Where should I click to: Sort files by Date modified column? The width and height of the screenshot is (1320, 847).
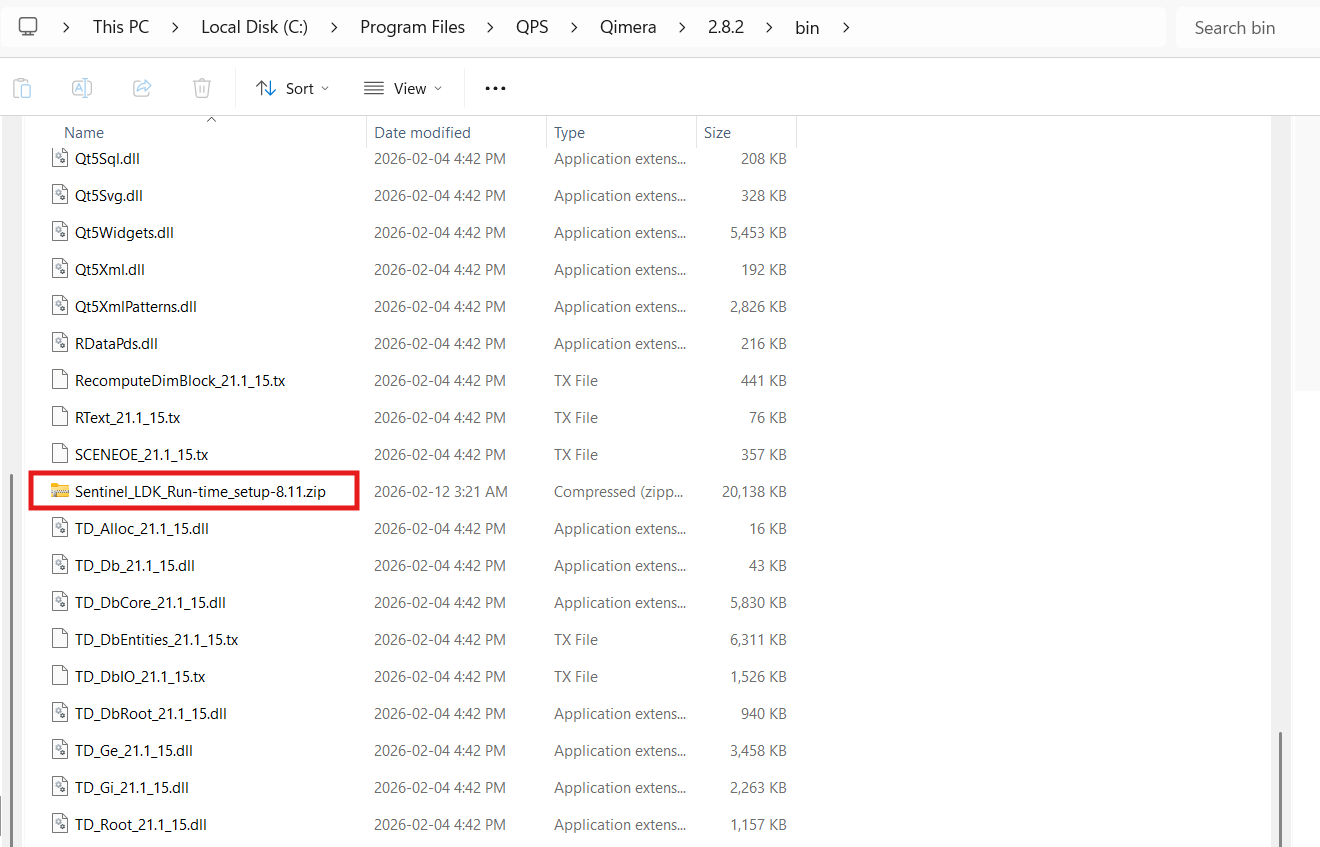pos(422,133)
